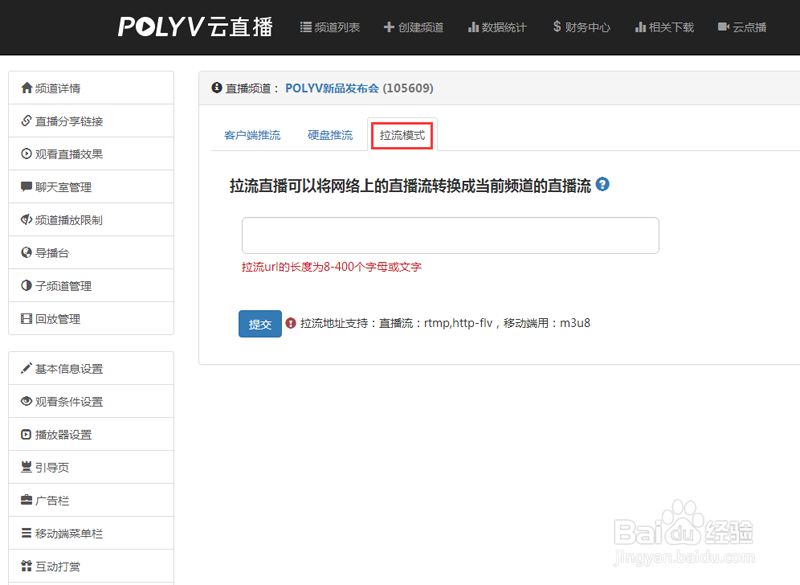The height and width of the screenshot is (585, 800).
Task: Open the 互动打赏 sidebar item
Action: [x=91, y=566]
